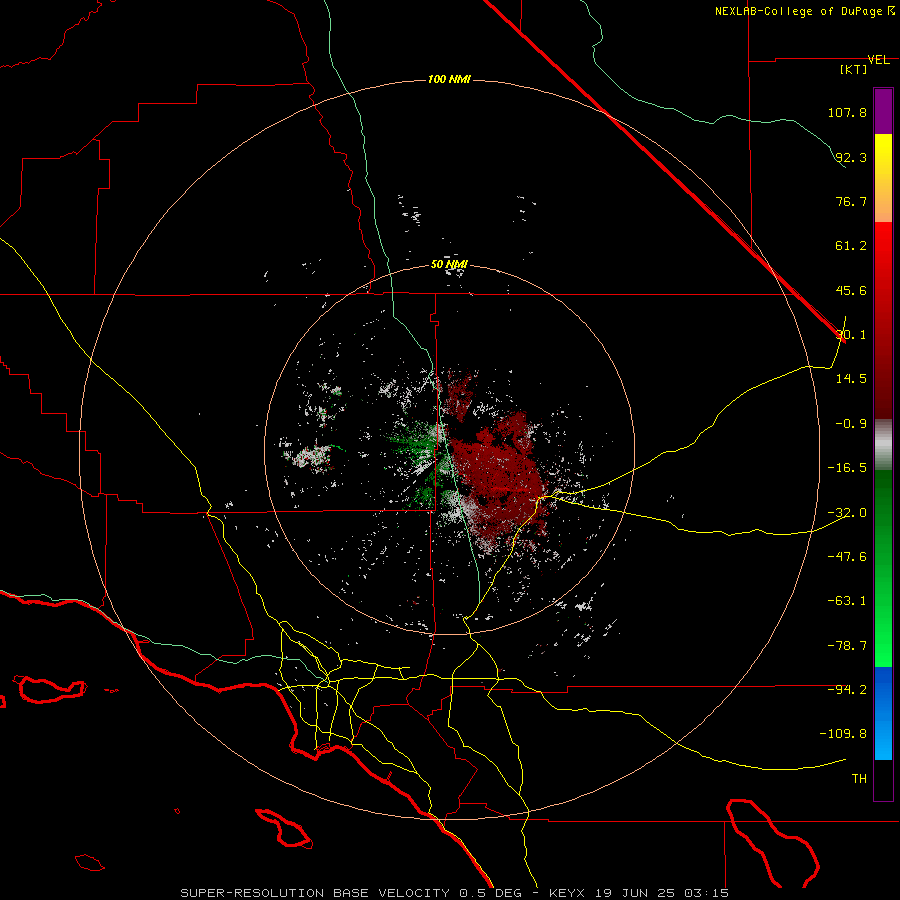
Task: Click the -109.8 velocity scale value
Action: 844,734
